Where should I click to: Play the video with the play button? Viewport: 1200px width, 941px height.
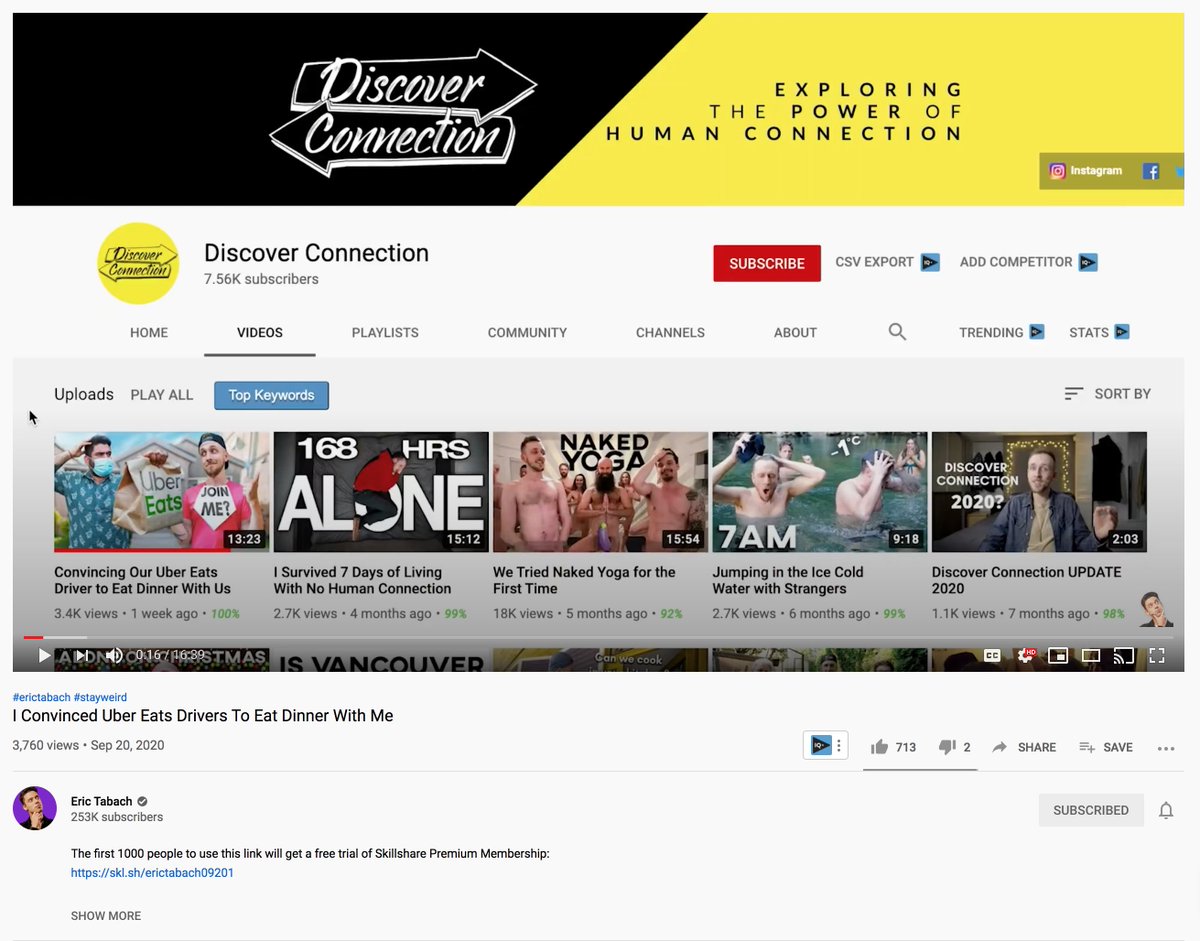(44, 656)
